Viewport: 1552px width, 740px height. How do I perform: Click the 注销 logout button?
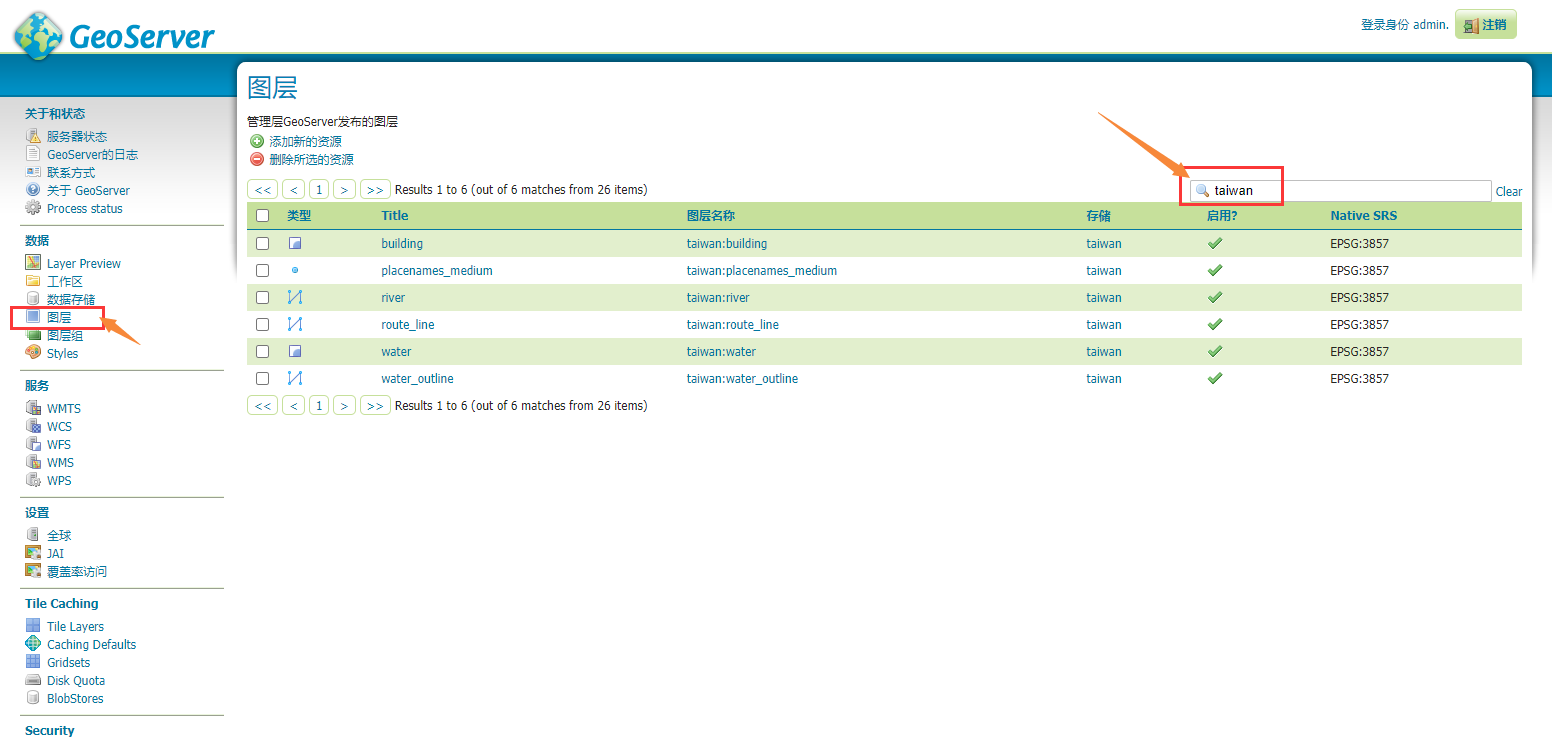point(1486,25)
